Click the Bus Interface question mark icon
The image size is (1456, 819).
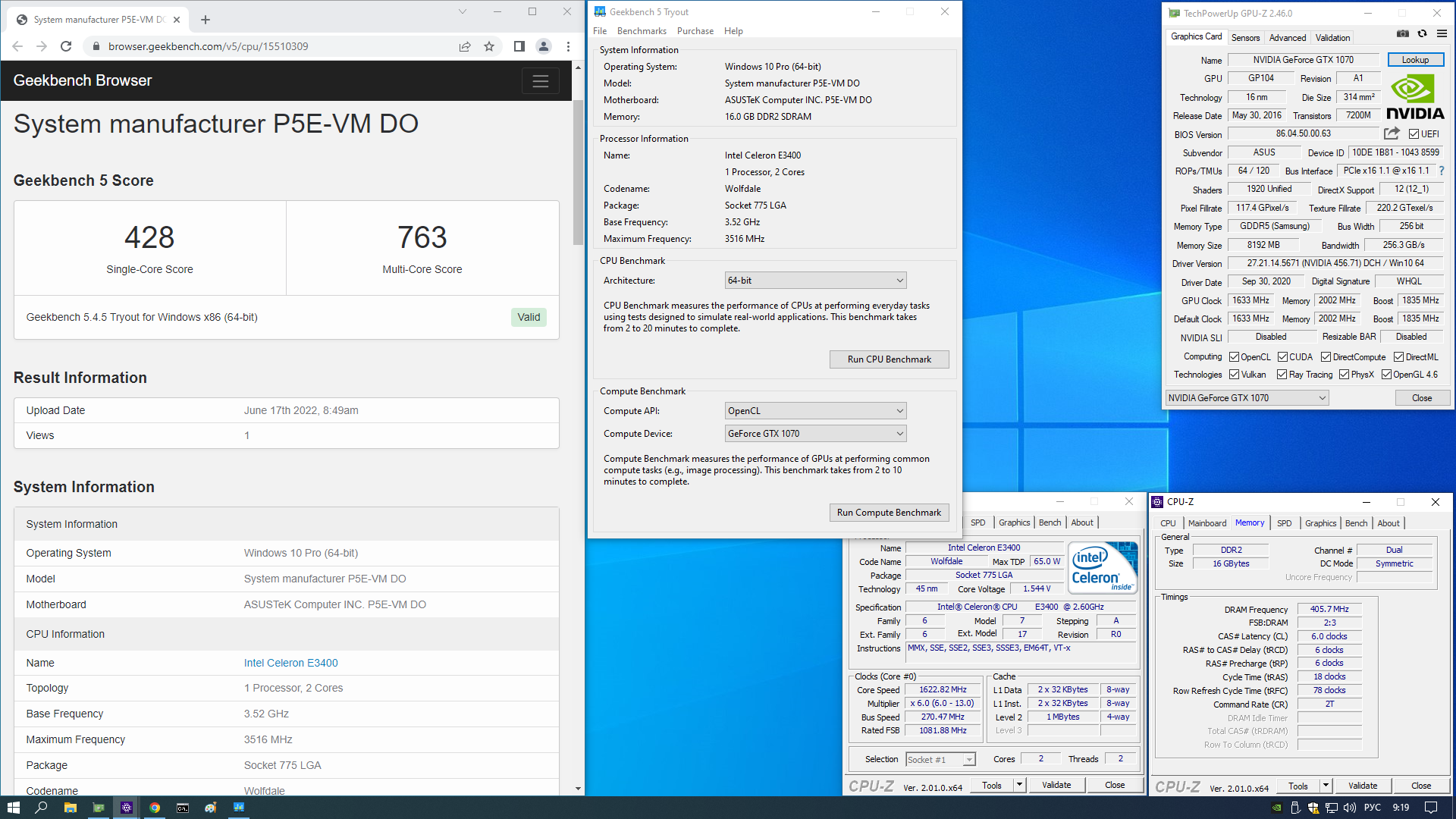(x=1442, y=171)
